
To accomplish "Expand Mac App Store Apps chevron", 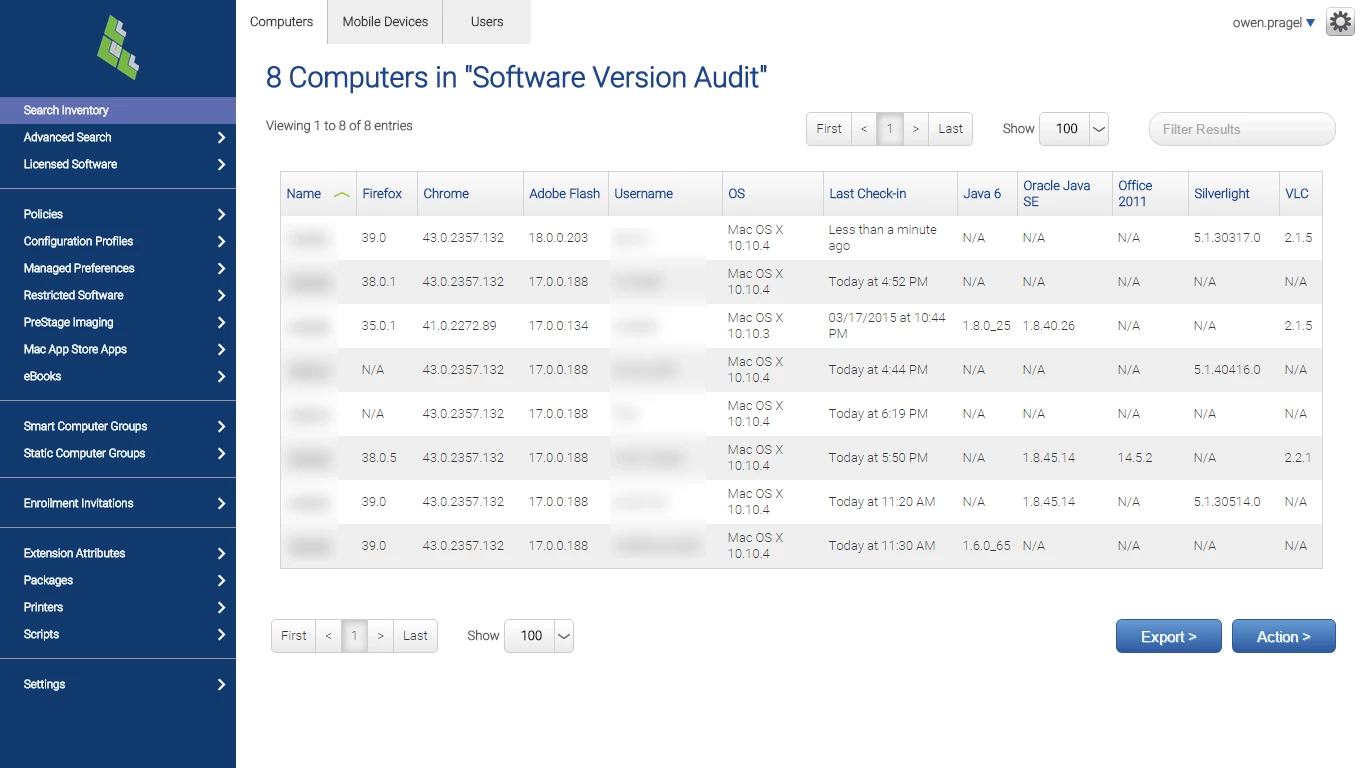I will [x=221, y=349].
